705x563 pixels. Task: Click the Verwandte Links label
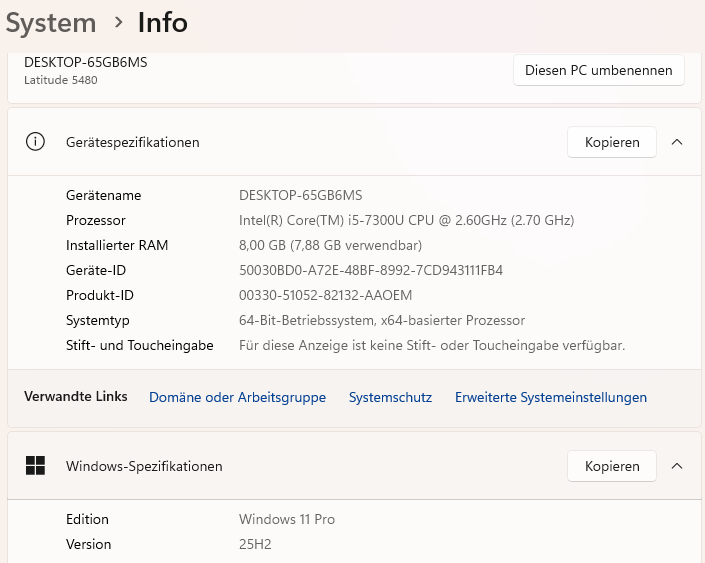(76, 396)
